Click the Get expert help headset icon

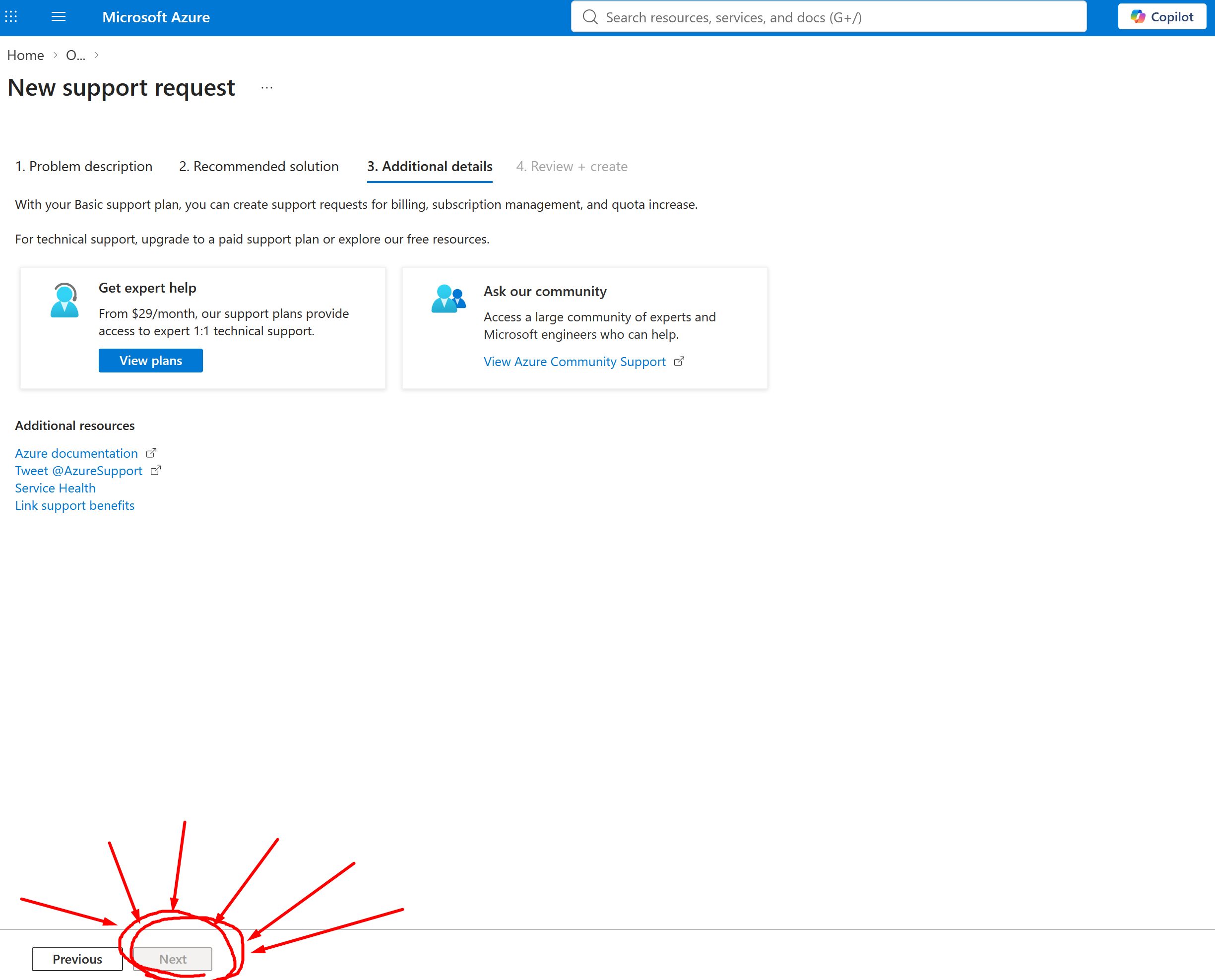coord(64,300)
